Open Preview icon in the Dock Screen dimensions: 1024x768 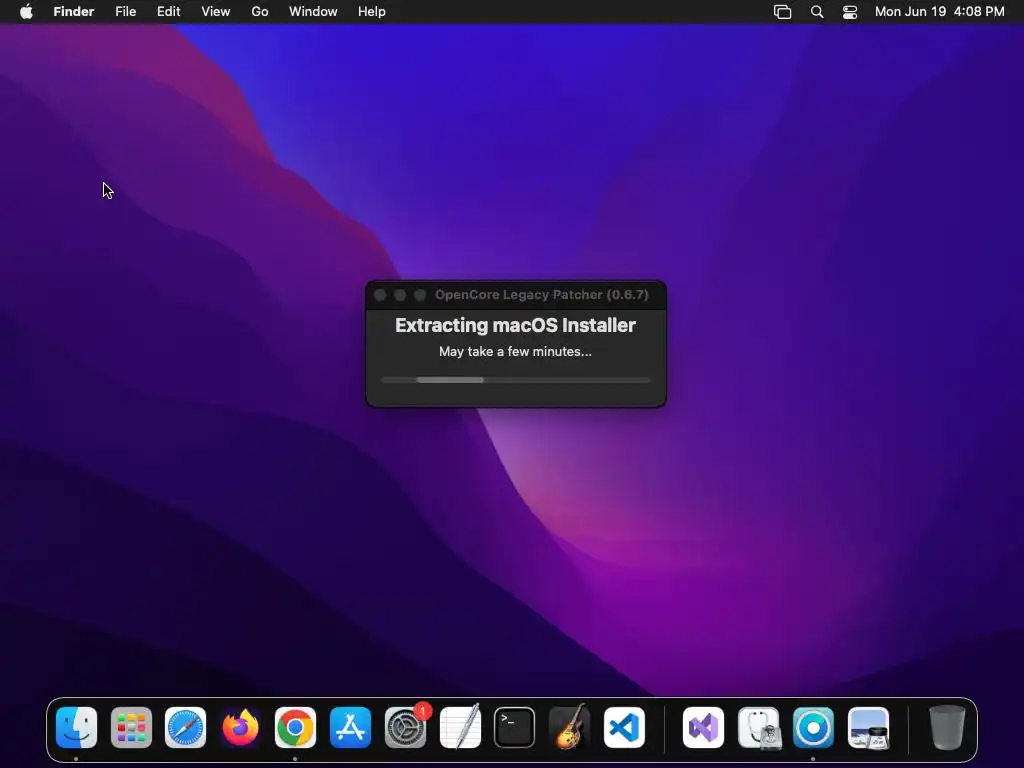tap(868, 728)
